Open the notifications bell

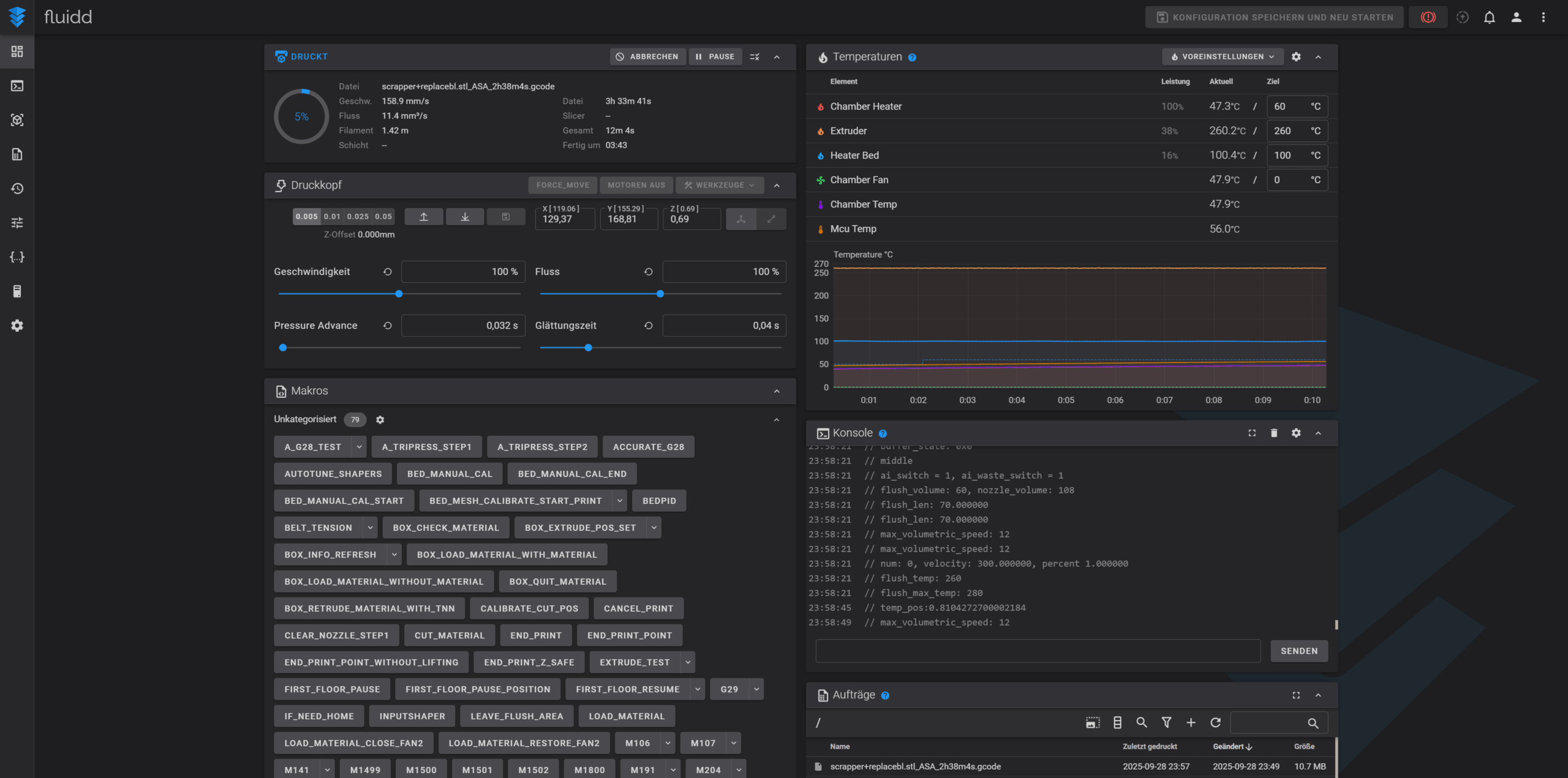pos(1490,17)
